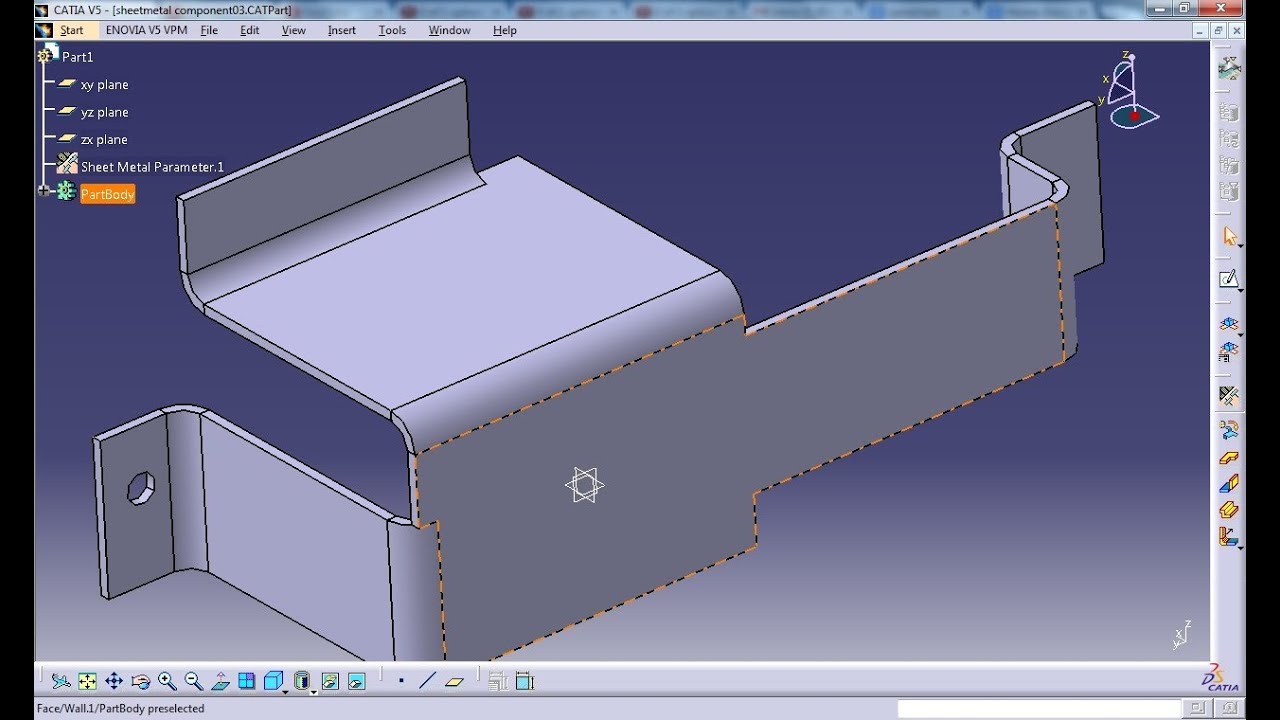Open the dropdown under the shading mode icon
Viewport: 1280px width, 720px height.
tap(314, 691)
